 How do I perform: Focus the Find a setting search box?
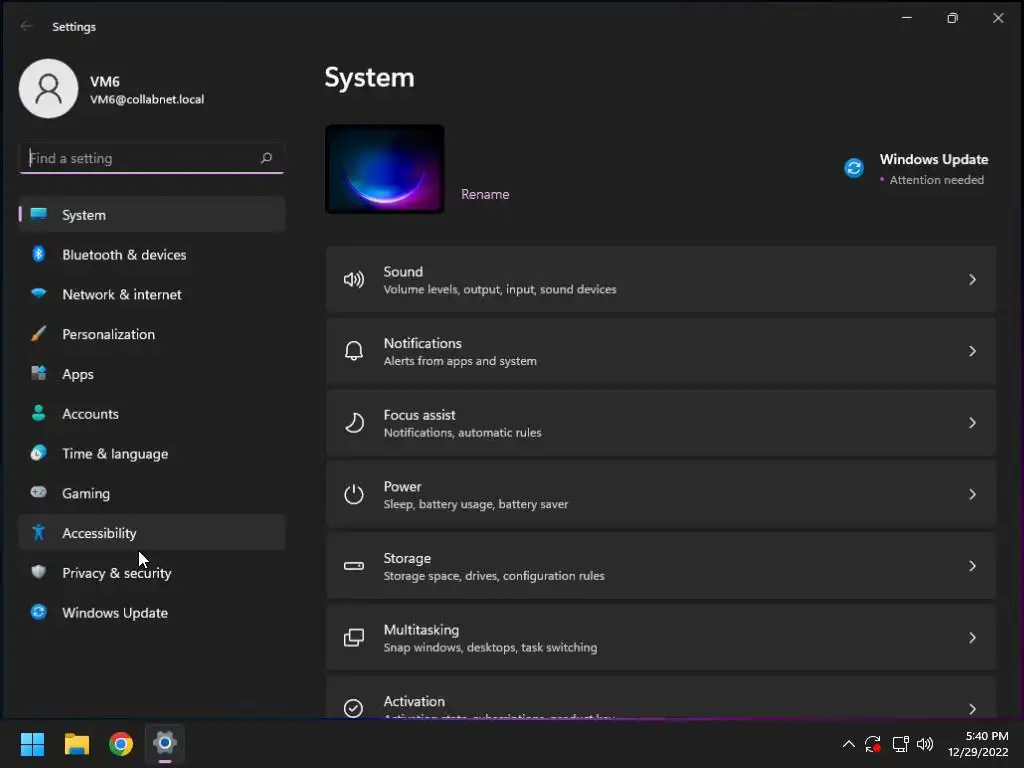coord(152,158)
